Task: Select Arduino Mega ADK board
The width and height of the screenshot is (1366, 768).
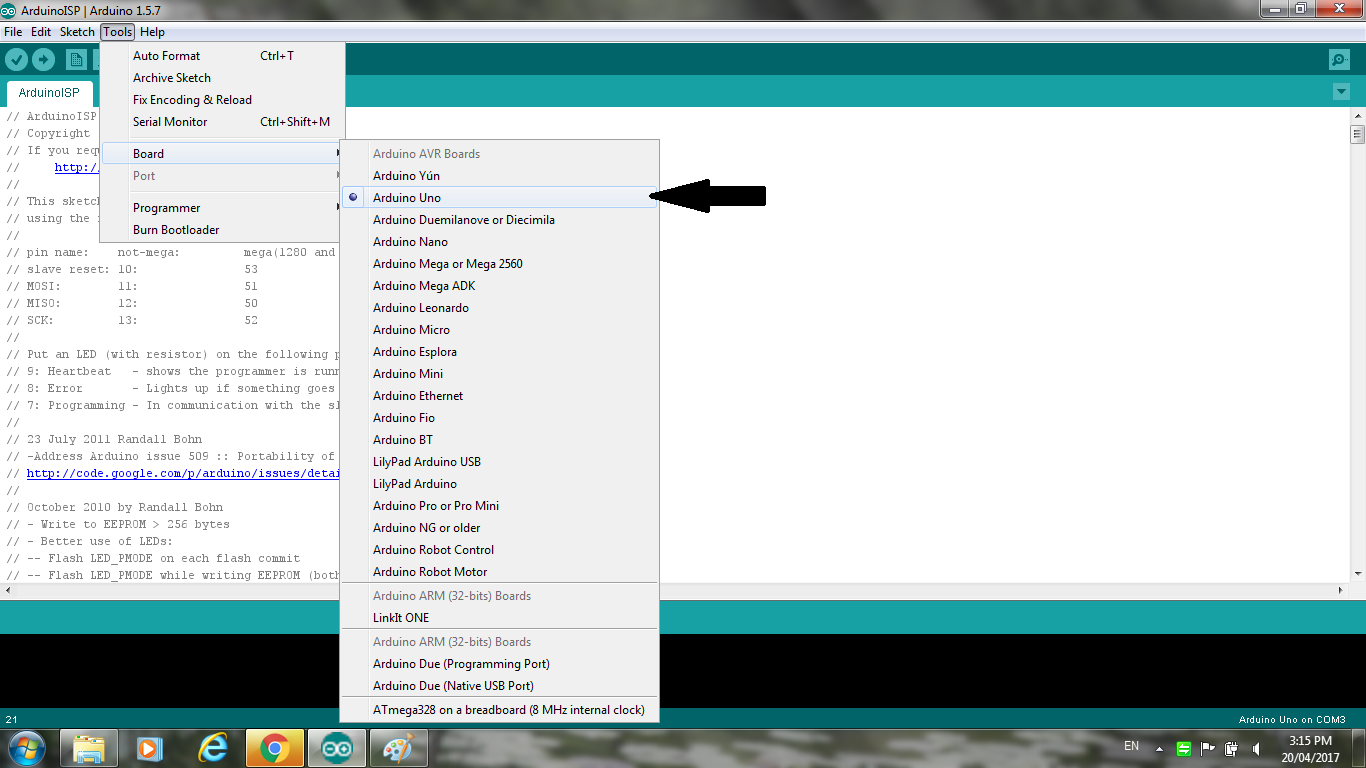Action: 499,286
